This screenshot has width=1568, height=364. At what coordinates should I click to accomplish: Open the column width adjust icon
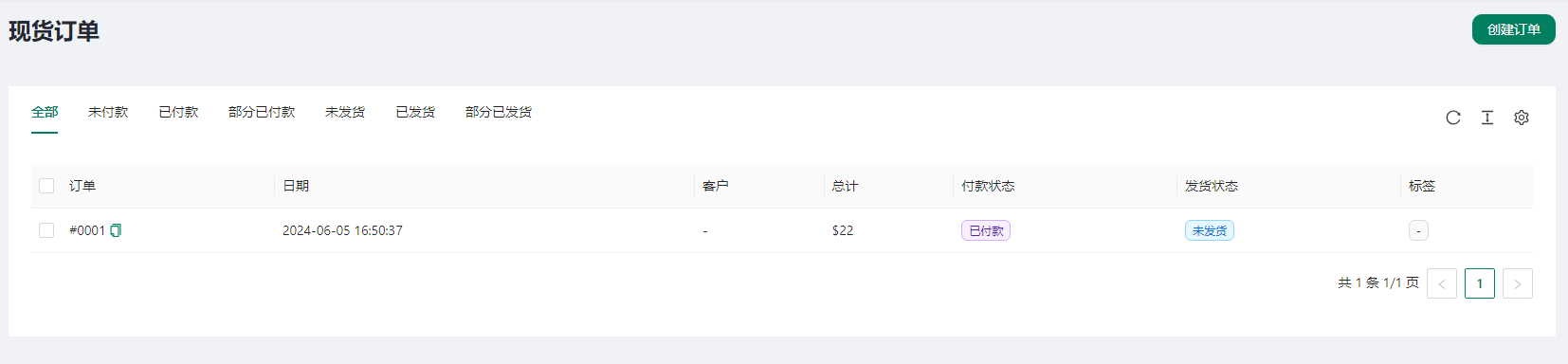point(1486,118)
